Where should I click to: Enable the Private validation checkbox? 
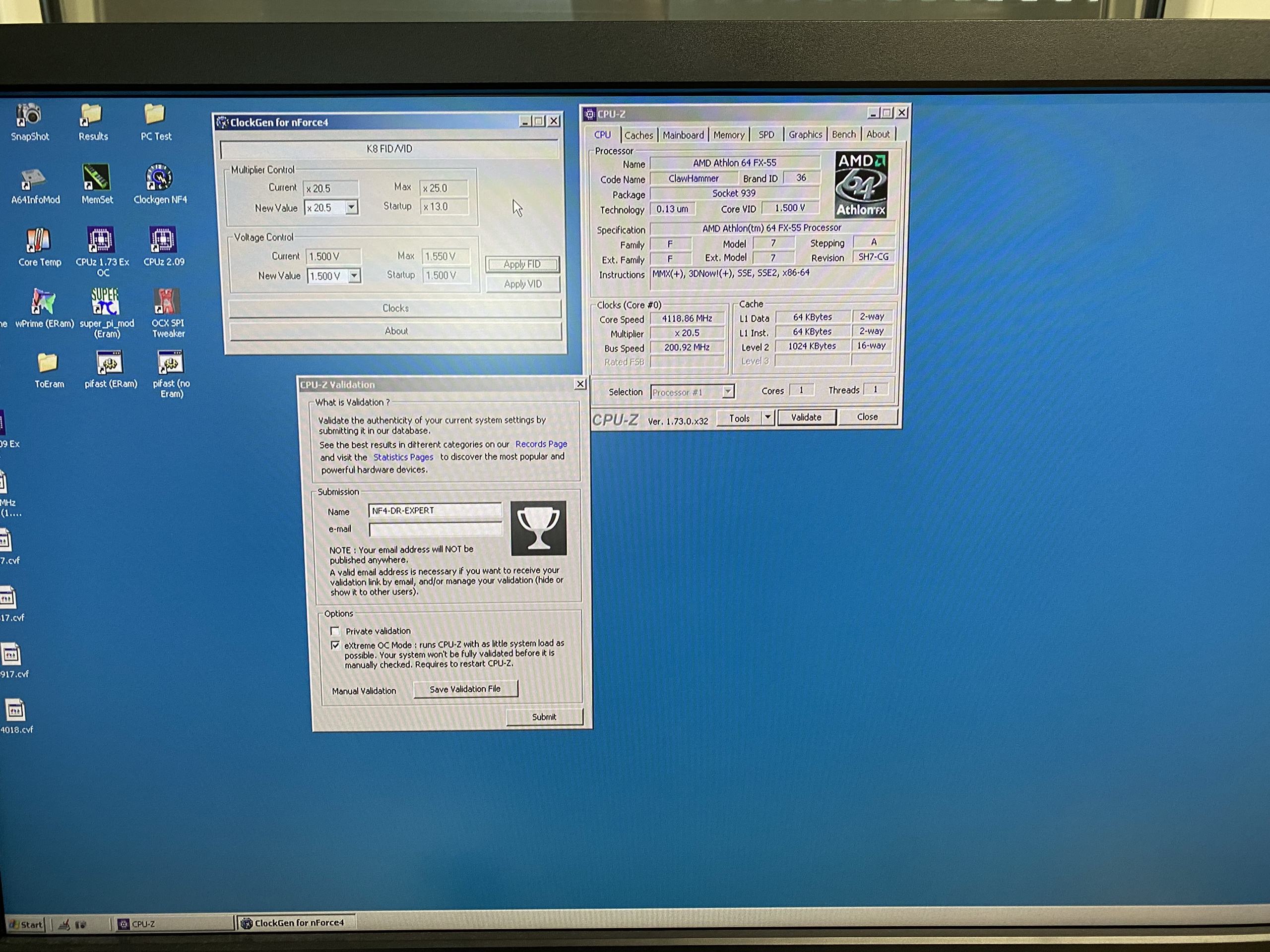[335, 631]
